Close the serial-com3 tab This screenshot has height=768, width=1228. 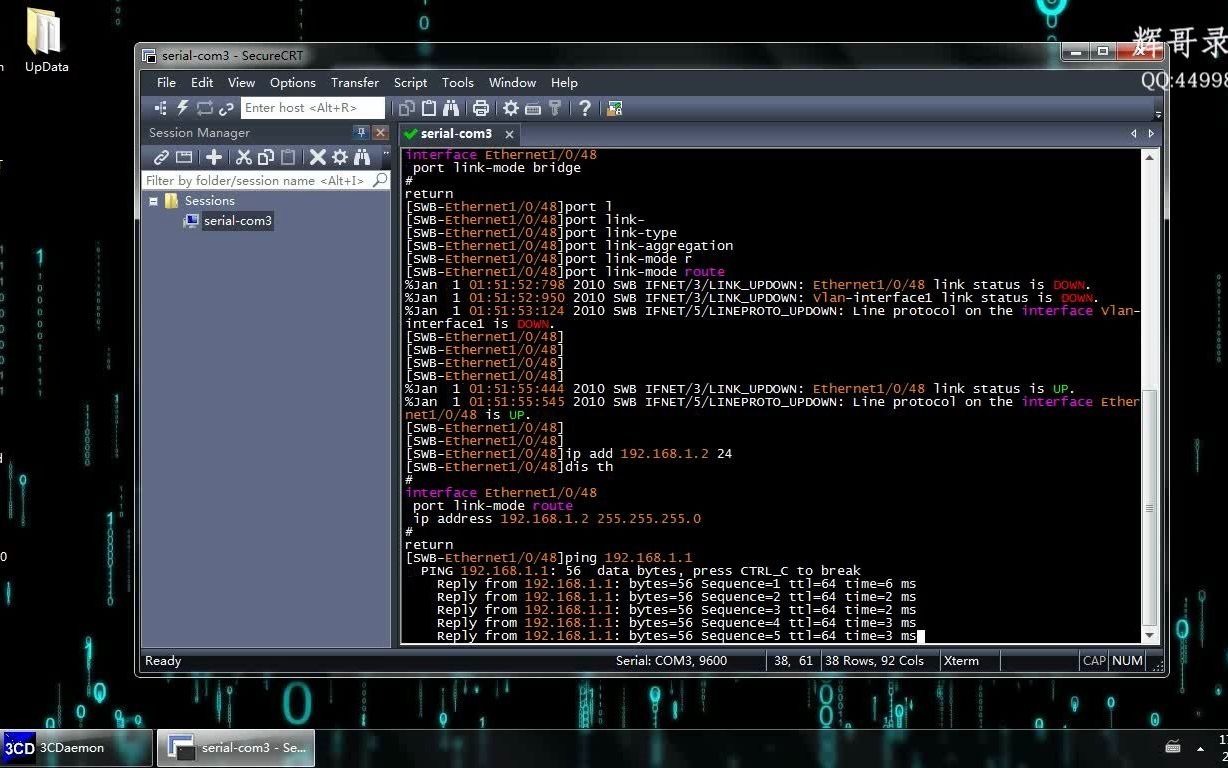509,134
